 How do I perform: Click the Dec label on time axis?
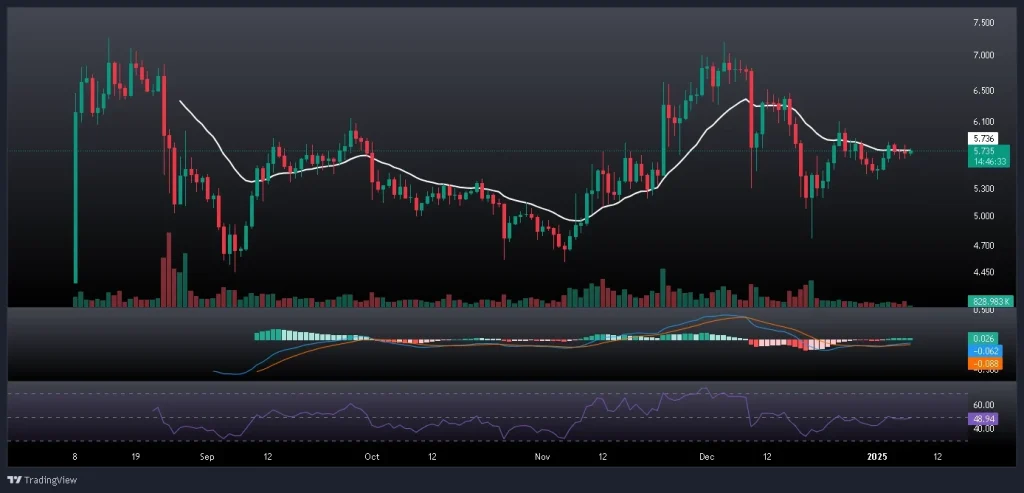coord(707,457)
